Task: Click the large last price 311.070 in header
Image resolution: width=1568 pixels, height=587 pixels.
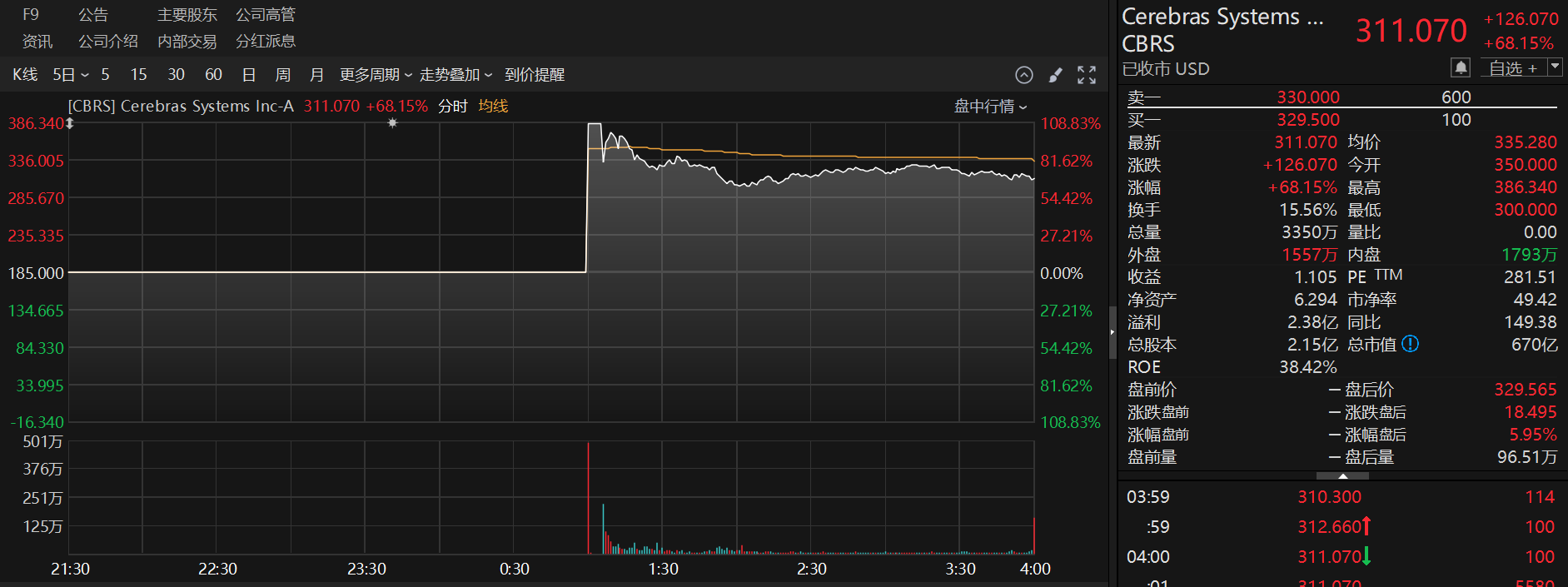Action: click(1411, 31)
